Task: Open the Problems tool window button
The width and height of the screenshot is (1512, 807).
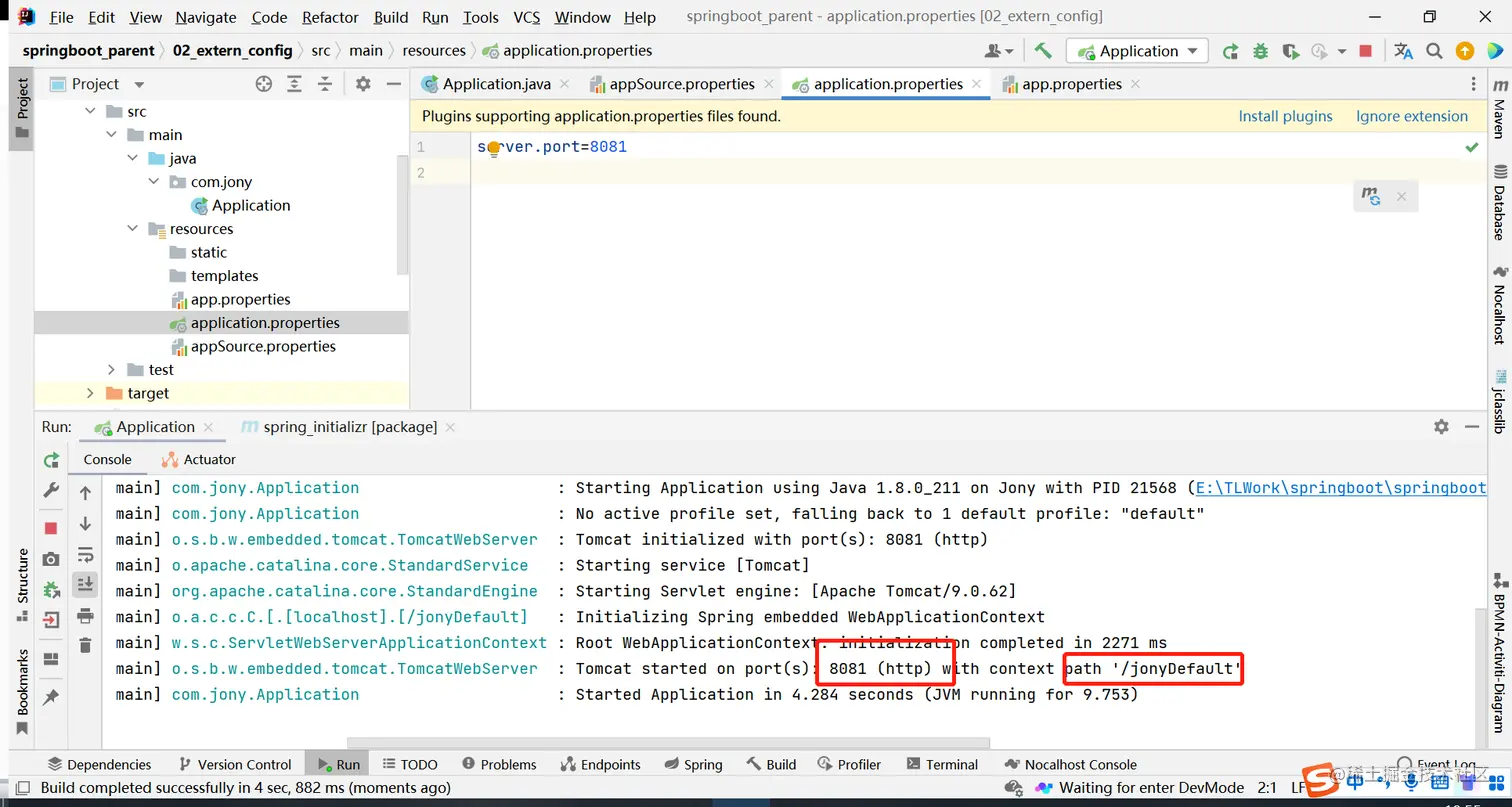Action: click(x=499, y=765)
